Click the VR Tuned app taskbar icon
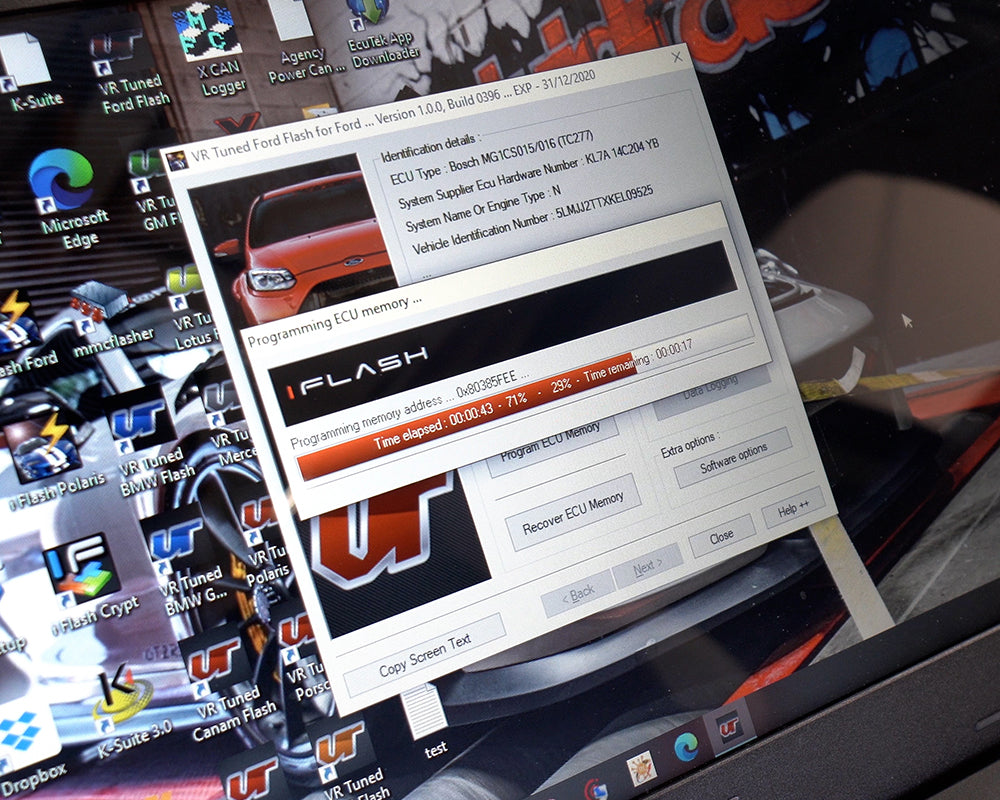Image resolution: width=1000 pixels, height=800 pixels. point(729,727)
